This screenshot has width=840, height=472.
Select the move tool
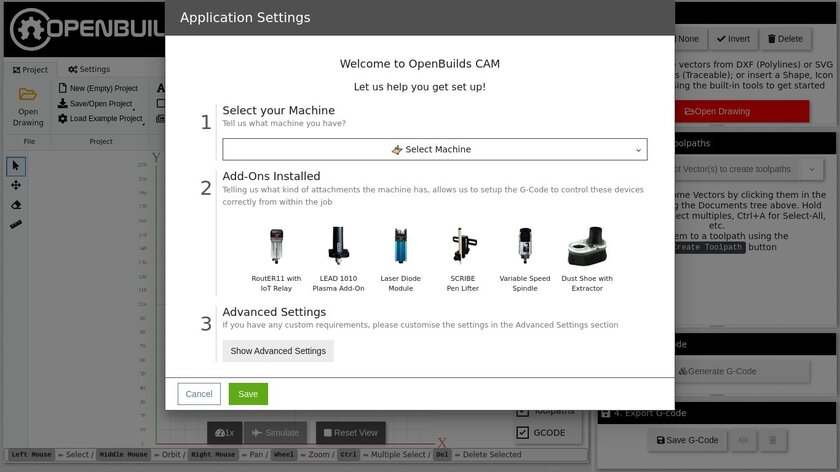[x=16, y=185]
